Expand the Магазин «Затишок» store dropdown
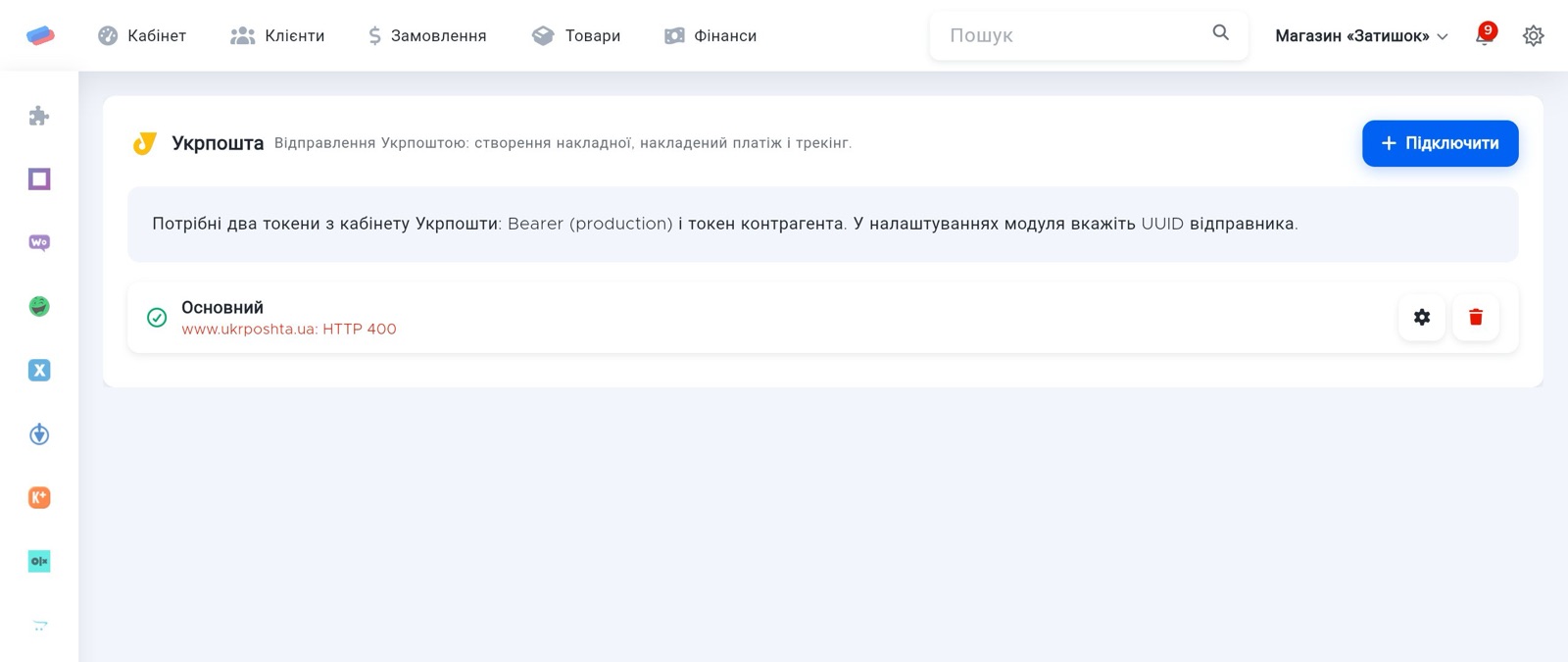The image size is (1568, 662). pos(1361,36)
